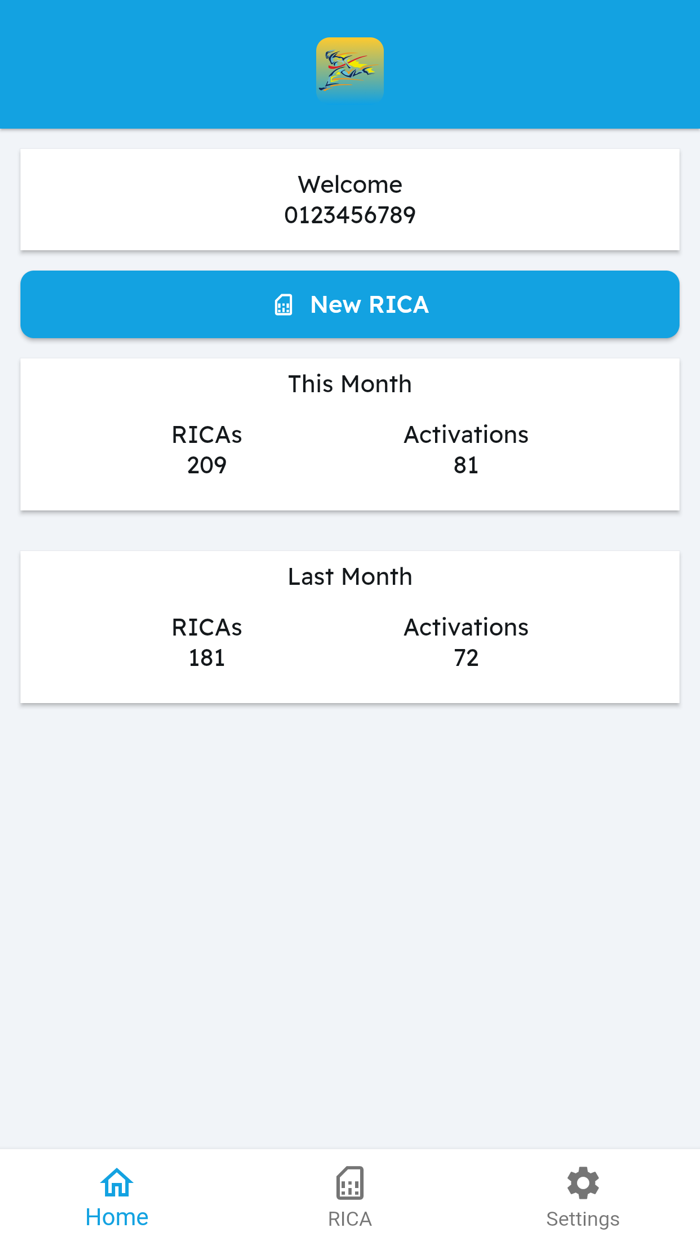Tap the gear cog for app settings
The width and height of the screenshot is (700, 1244).
[583, 1181]
